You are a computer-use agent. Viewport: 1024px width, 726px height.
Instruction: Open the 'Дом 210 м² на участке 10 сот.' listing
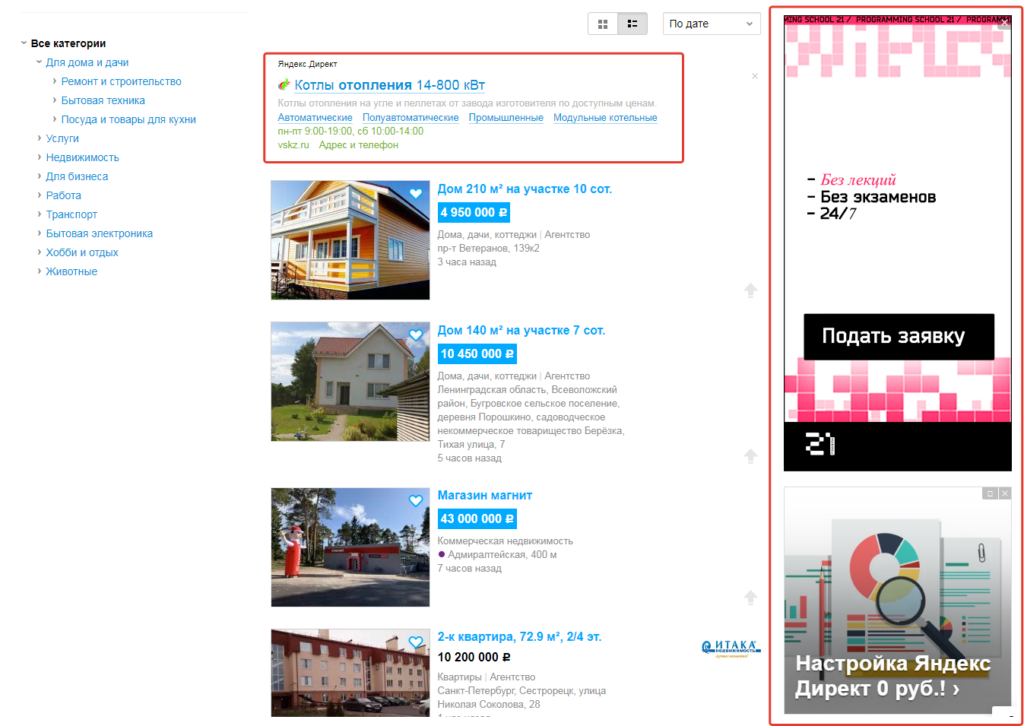point(524,189)
